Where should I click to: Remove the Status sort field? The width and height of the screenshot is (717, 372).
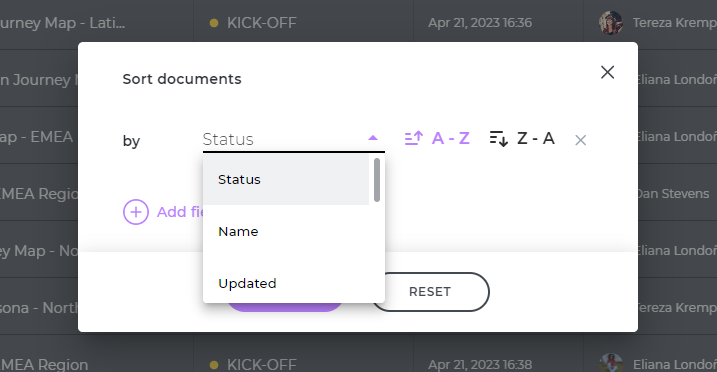[580, 140]
